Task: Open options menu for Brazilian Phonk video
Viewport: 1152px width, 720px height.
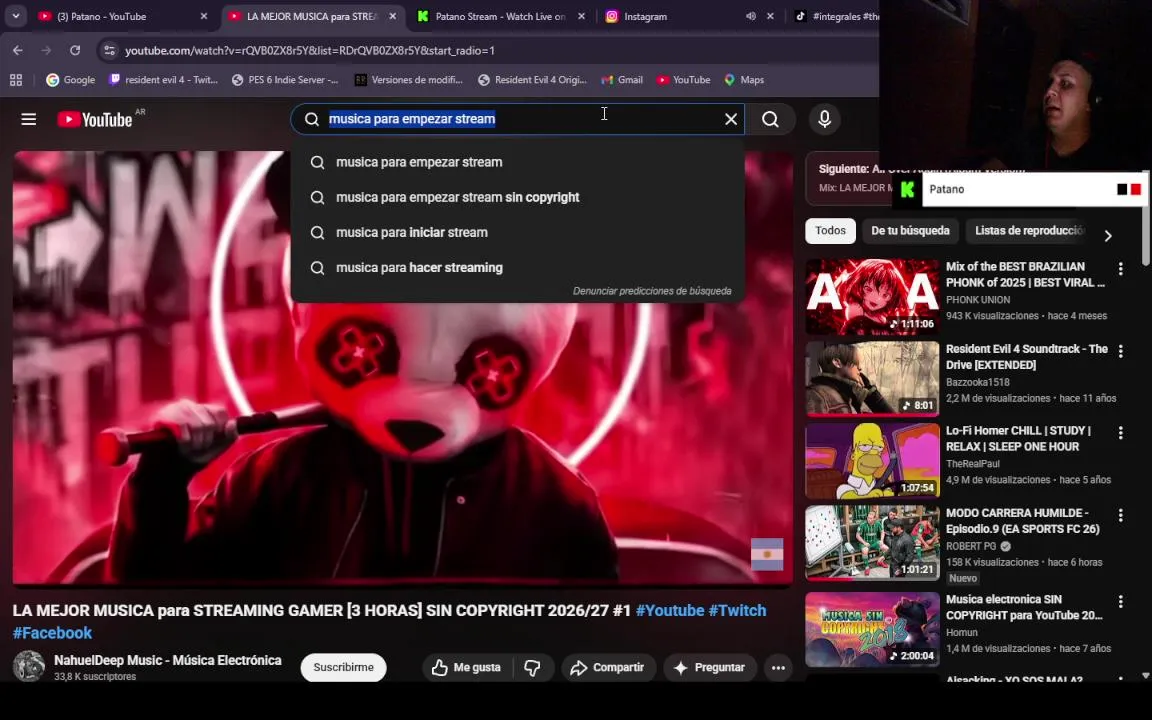Action: [1120, 269]
